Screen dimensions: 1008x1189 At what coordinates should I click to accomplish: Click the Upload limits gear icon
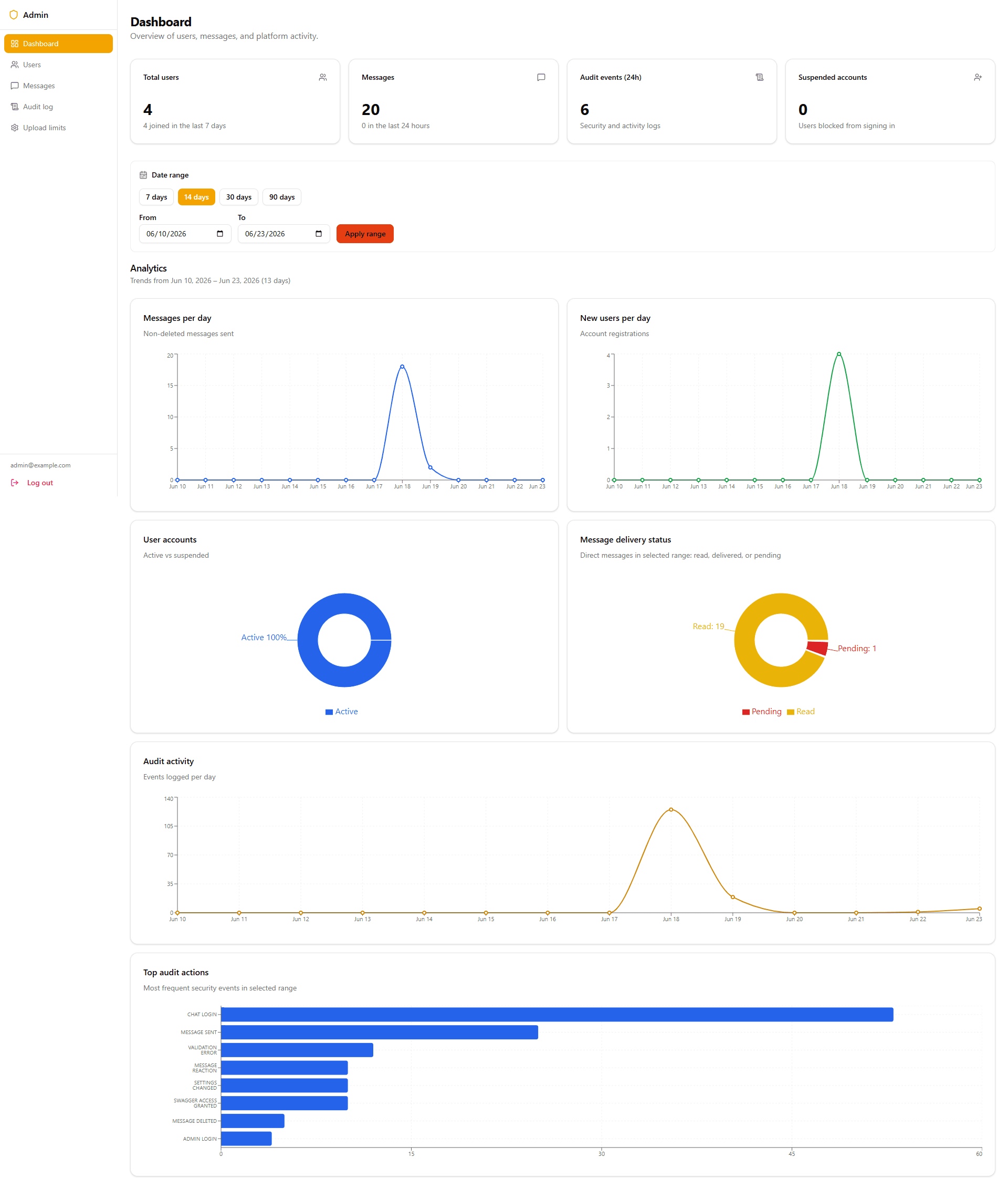click(x=15, y=128)
